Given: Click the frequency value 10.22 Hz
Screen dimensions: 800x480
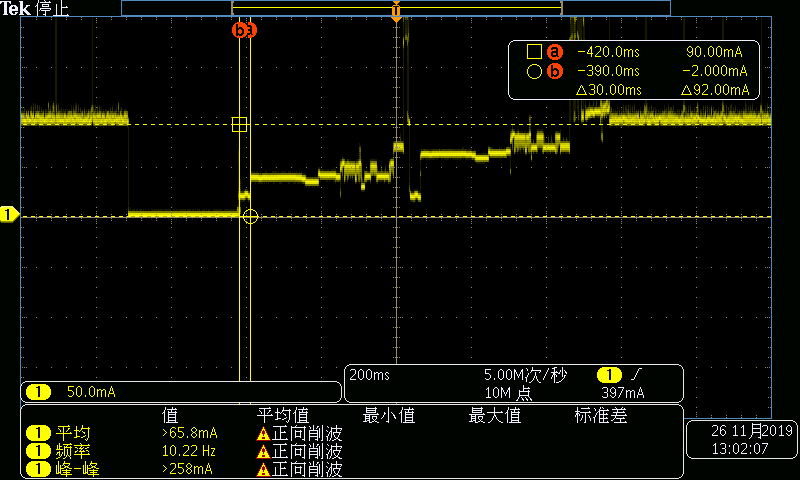Looking at the screenshot, I should (188, 451).
